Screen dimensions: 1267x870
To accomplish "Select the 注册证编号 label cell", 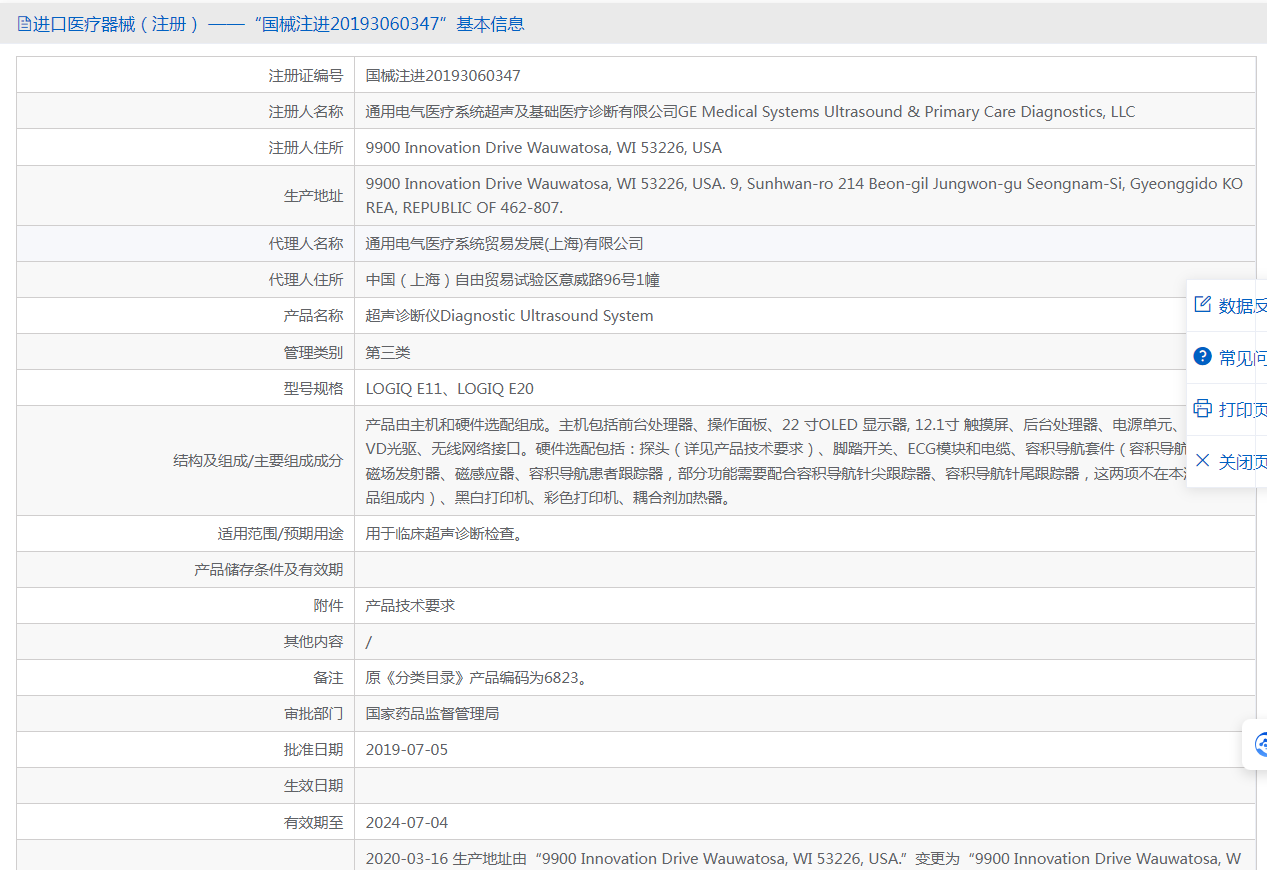I will 186,75.
